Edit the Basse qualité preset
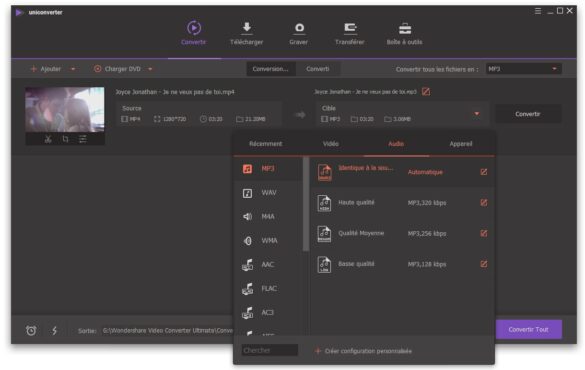Image resolution: width=585 pixels, height=370 pixels. (484, 264)
